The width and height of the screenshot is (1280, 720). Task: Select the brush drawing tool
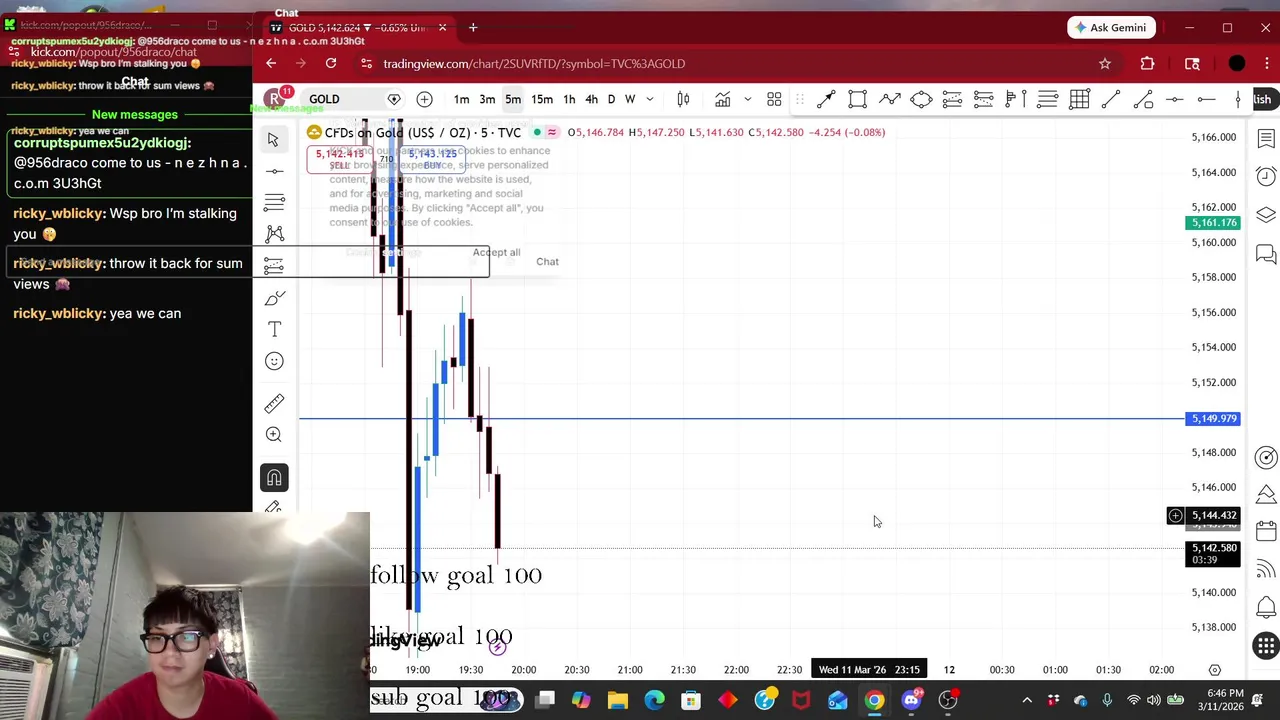click(274, 298)
